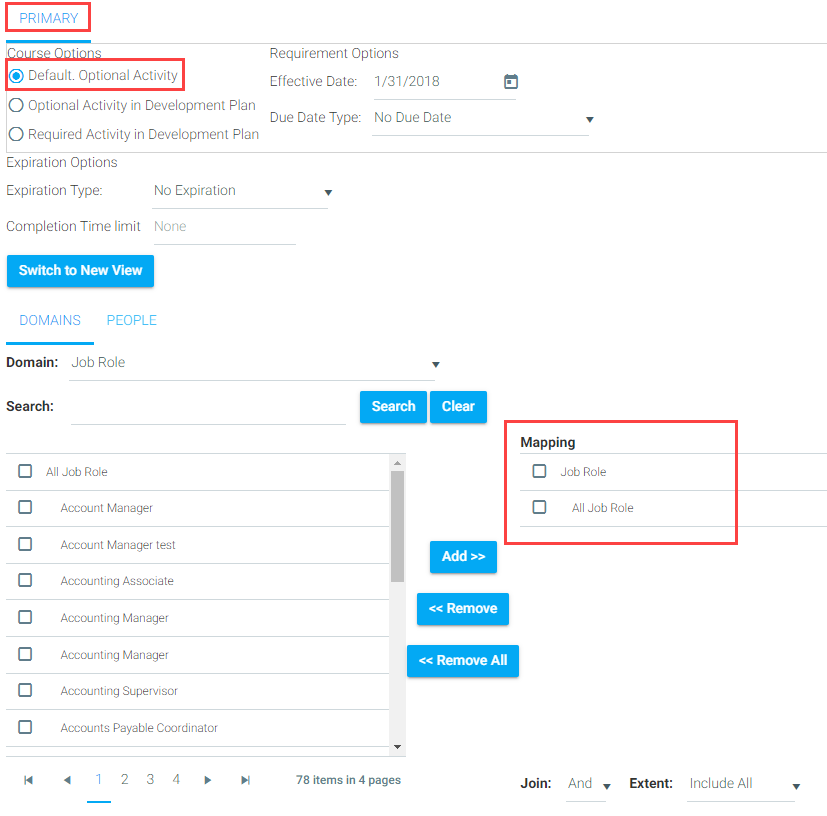Go to page 4
Viewport: 827px width, 816px height.
(x=176, y=780)
